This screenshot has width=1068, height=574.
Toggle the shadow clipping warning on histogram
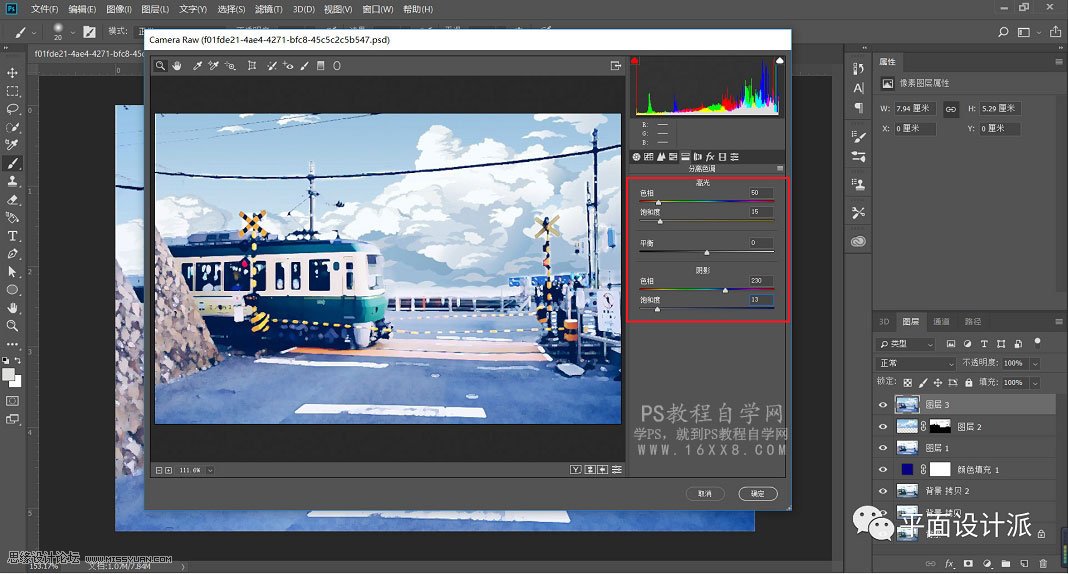pos(635,61)
